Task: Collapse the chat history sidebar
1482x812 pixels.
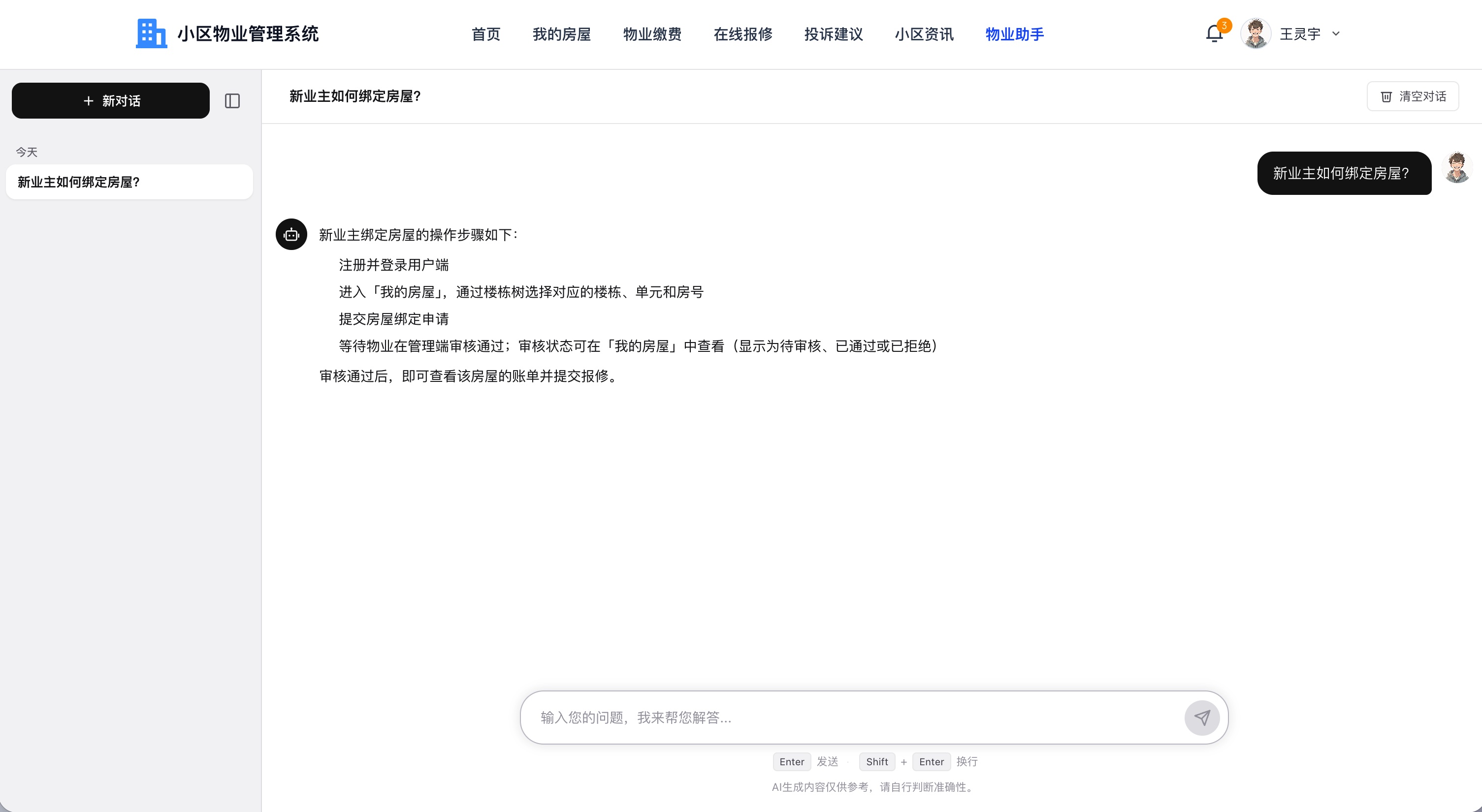Action: (232, 100)
